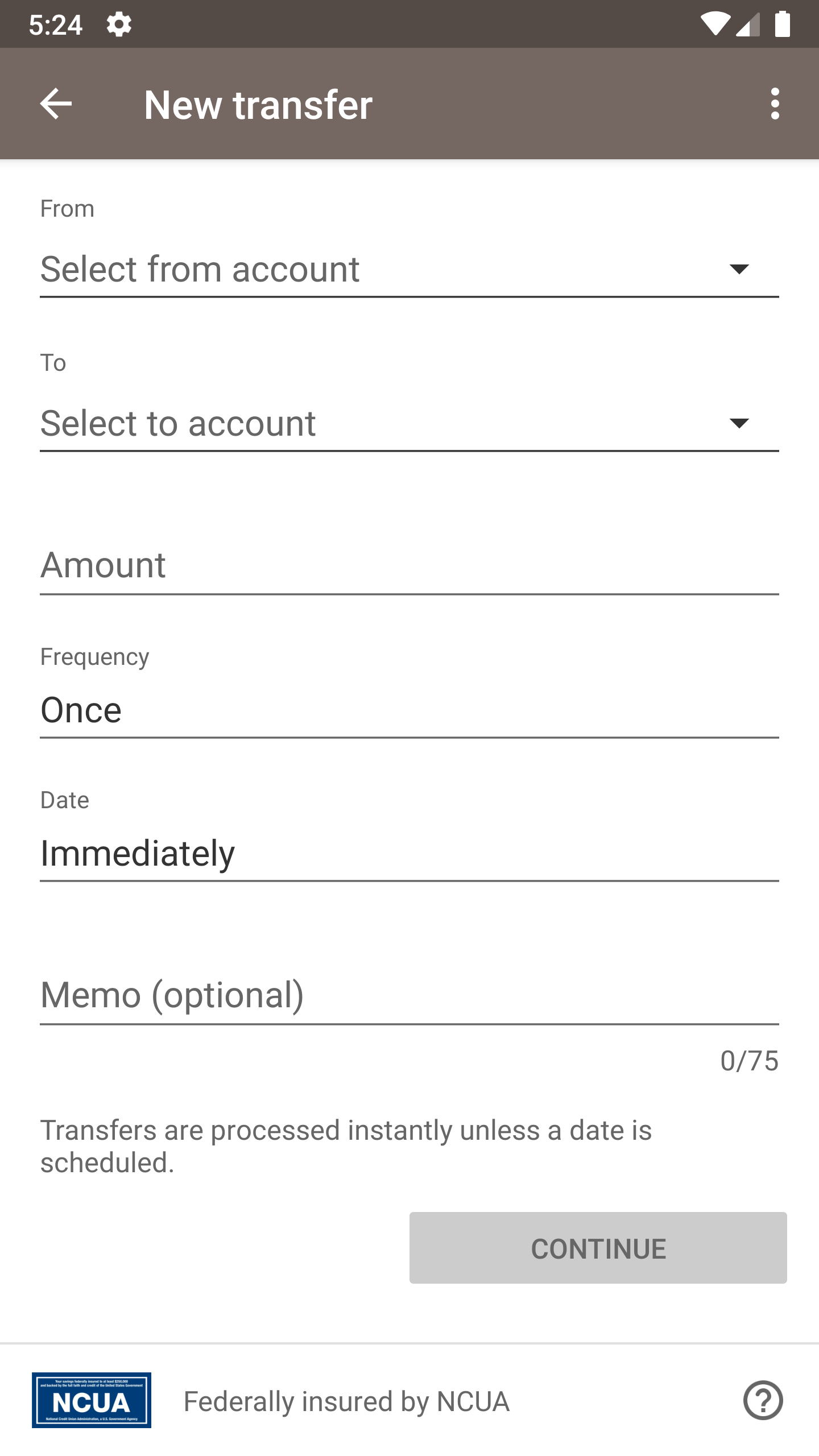Tap the help question mark icon

763,1400
